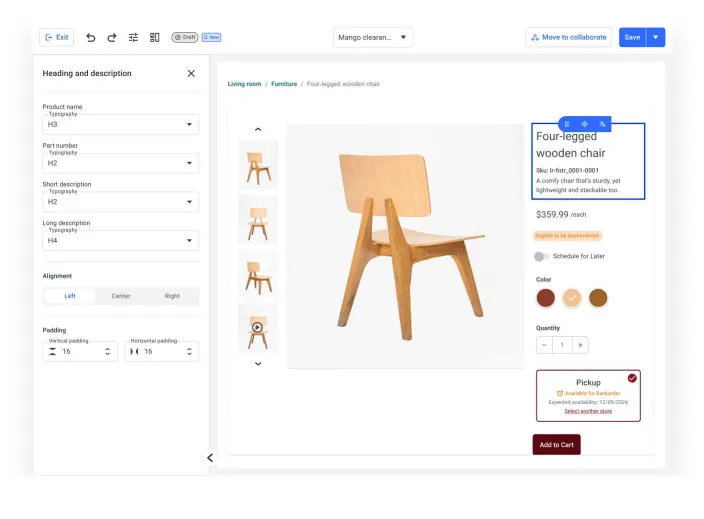704x519 pixels.
Task: Go to previous thumbnails with up chevron
Action: (258, 129)
